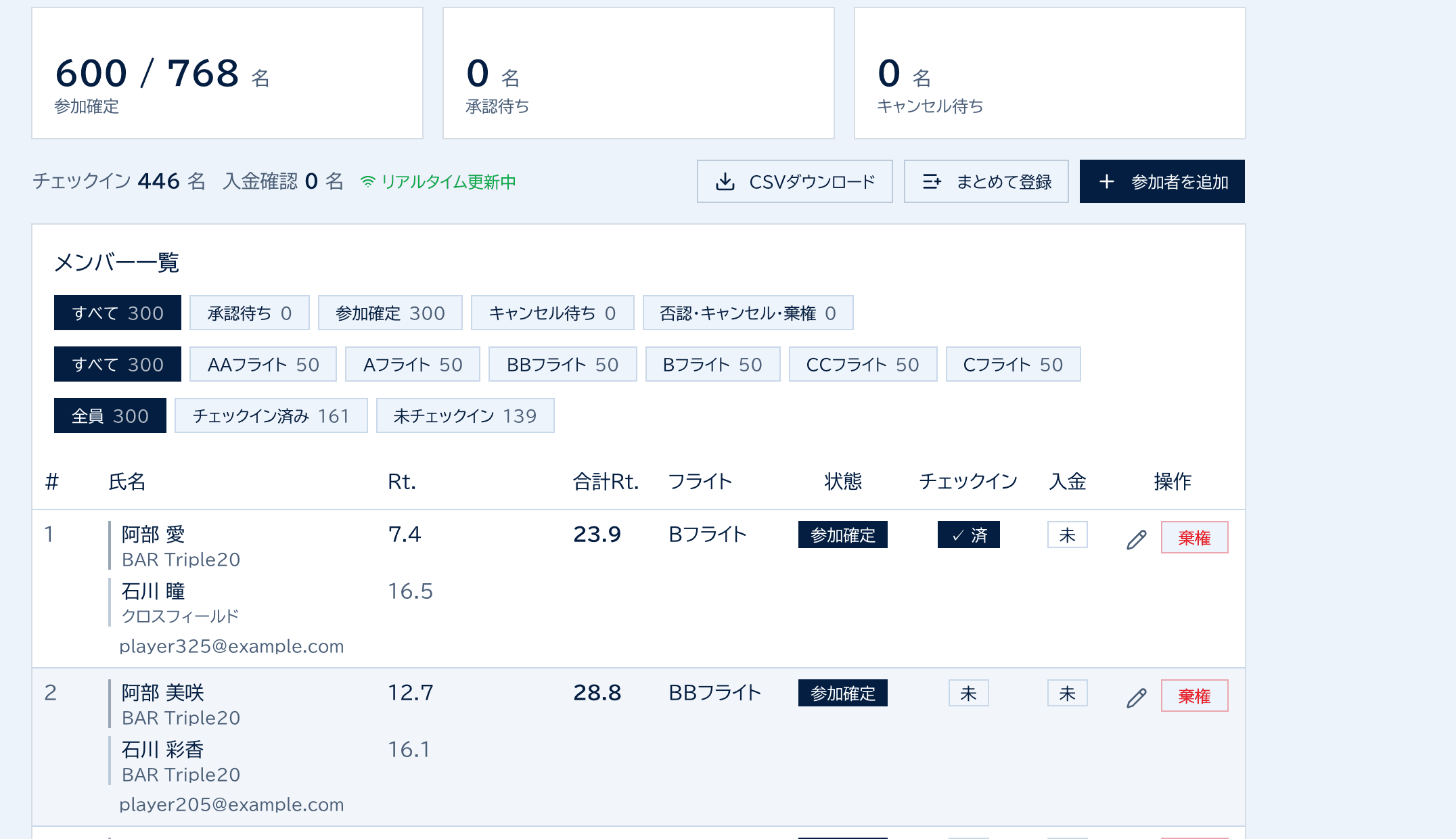1456x839 pixels.
Task: Click the pencil edit icon for 阿部 愛
Action: (1137, 539)
